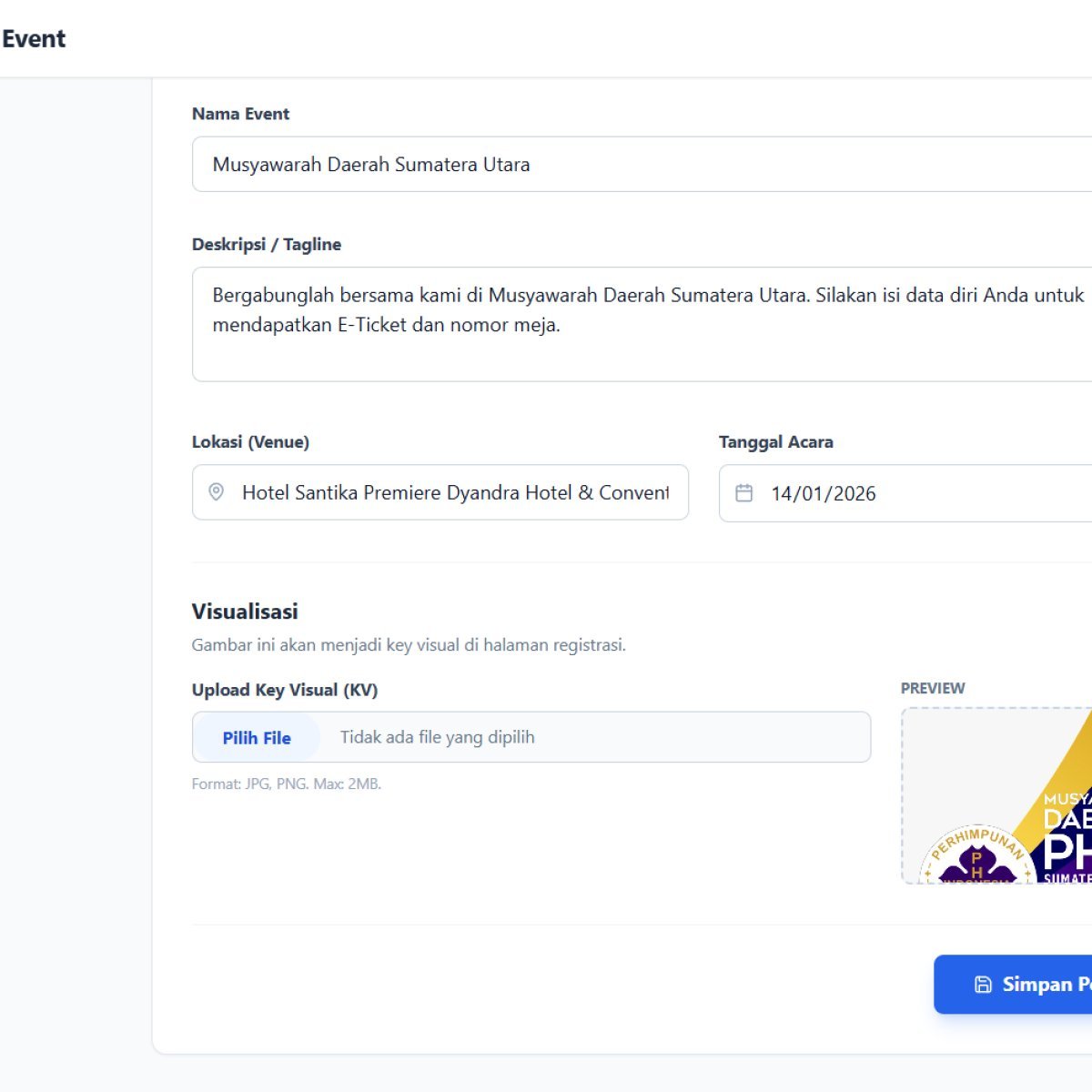This screenshot has height=1092, width=1092.
Task: Select the year segment "2026" of date
Action: tap(854, 493)
